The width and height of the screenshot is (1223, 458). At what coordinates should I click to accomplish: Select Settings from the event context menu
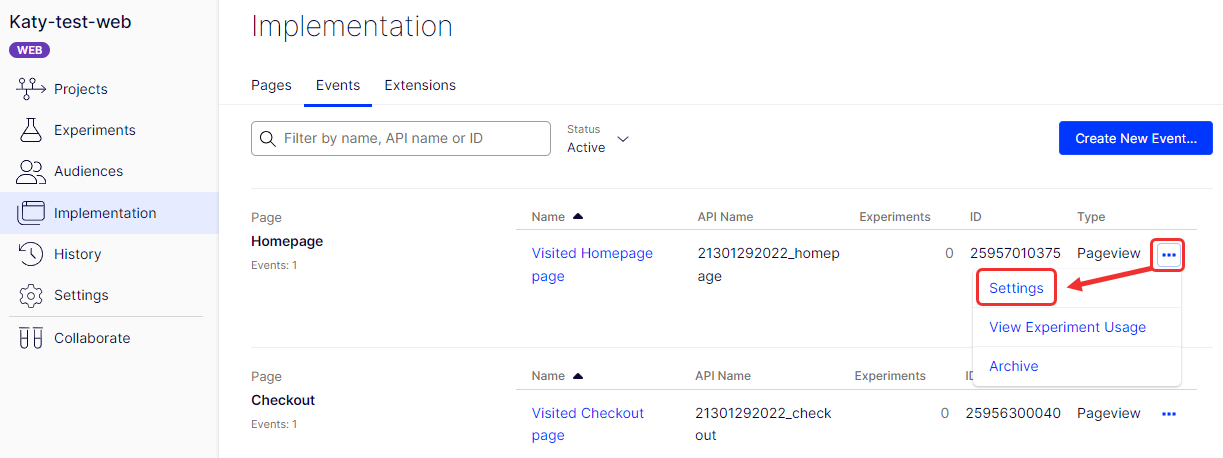tap(1016, 288)
